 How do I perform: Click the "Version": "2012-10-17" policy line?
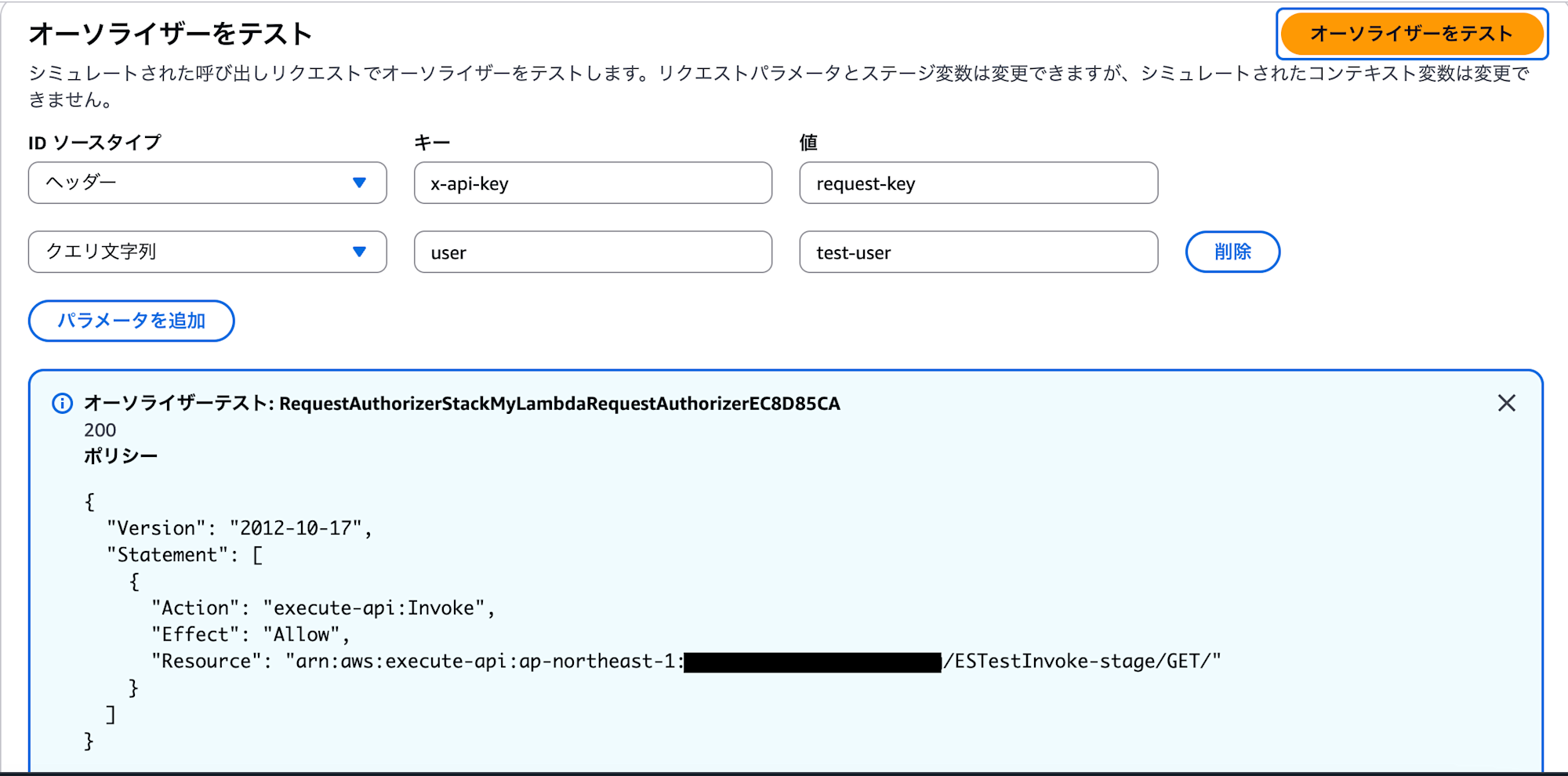pyautogui.click(x=239, y=528)
